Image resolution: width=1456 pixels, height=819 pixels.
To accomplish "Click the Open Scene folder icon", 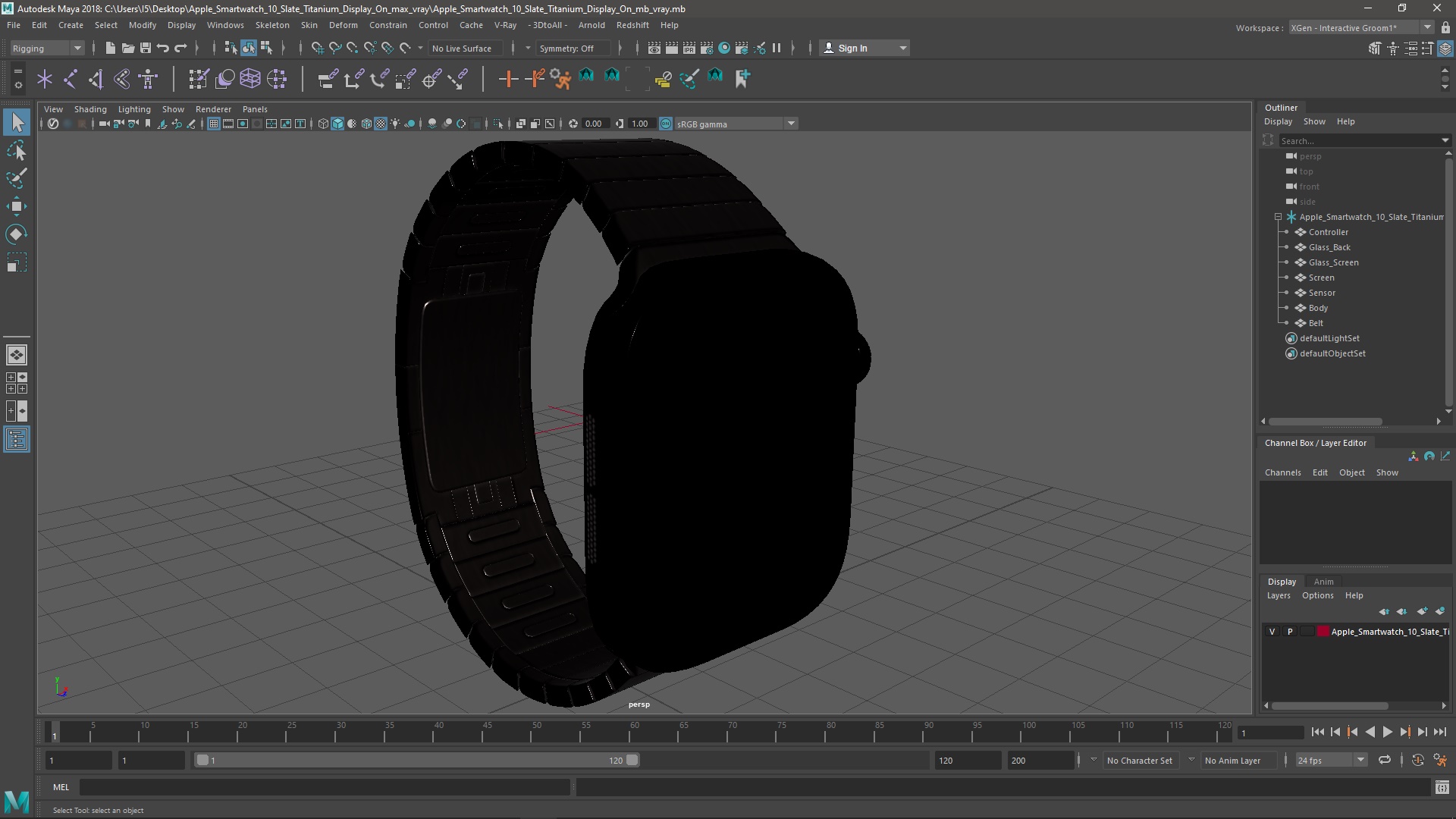I will tap(127, 48).
